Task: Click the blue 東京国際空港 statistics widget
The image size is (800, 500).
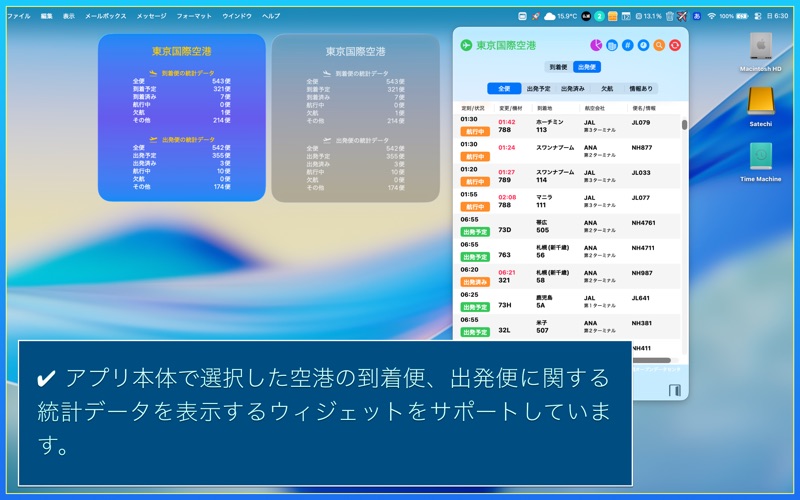Action: click(182, 118)
